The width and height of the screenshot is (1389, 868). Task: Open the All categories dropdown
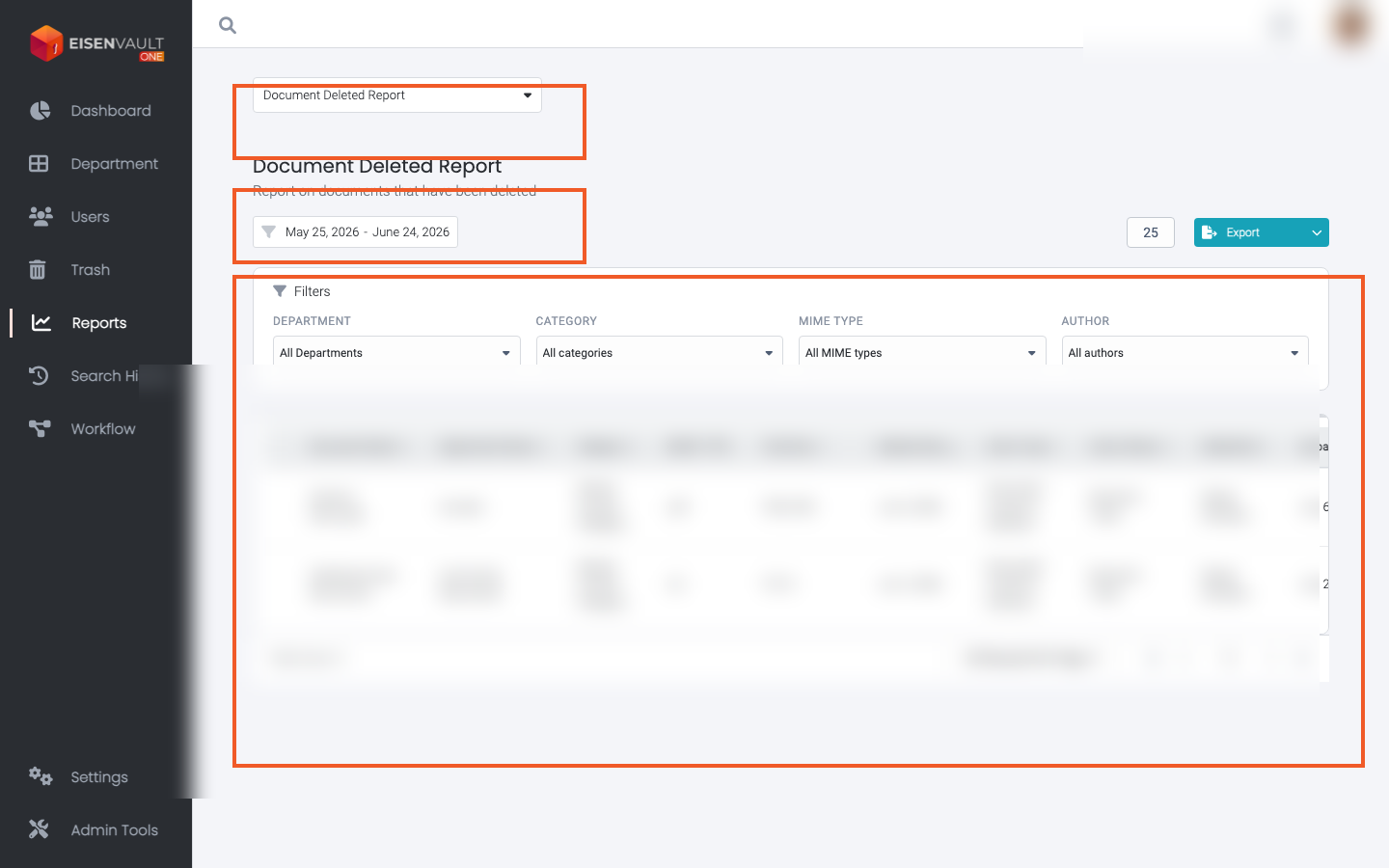pos(660,353)
